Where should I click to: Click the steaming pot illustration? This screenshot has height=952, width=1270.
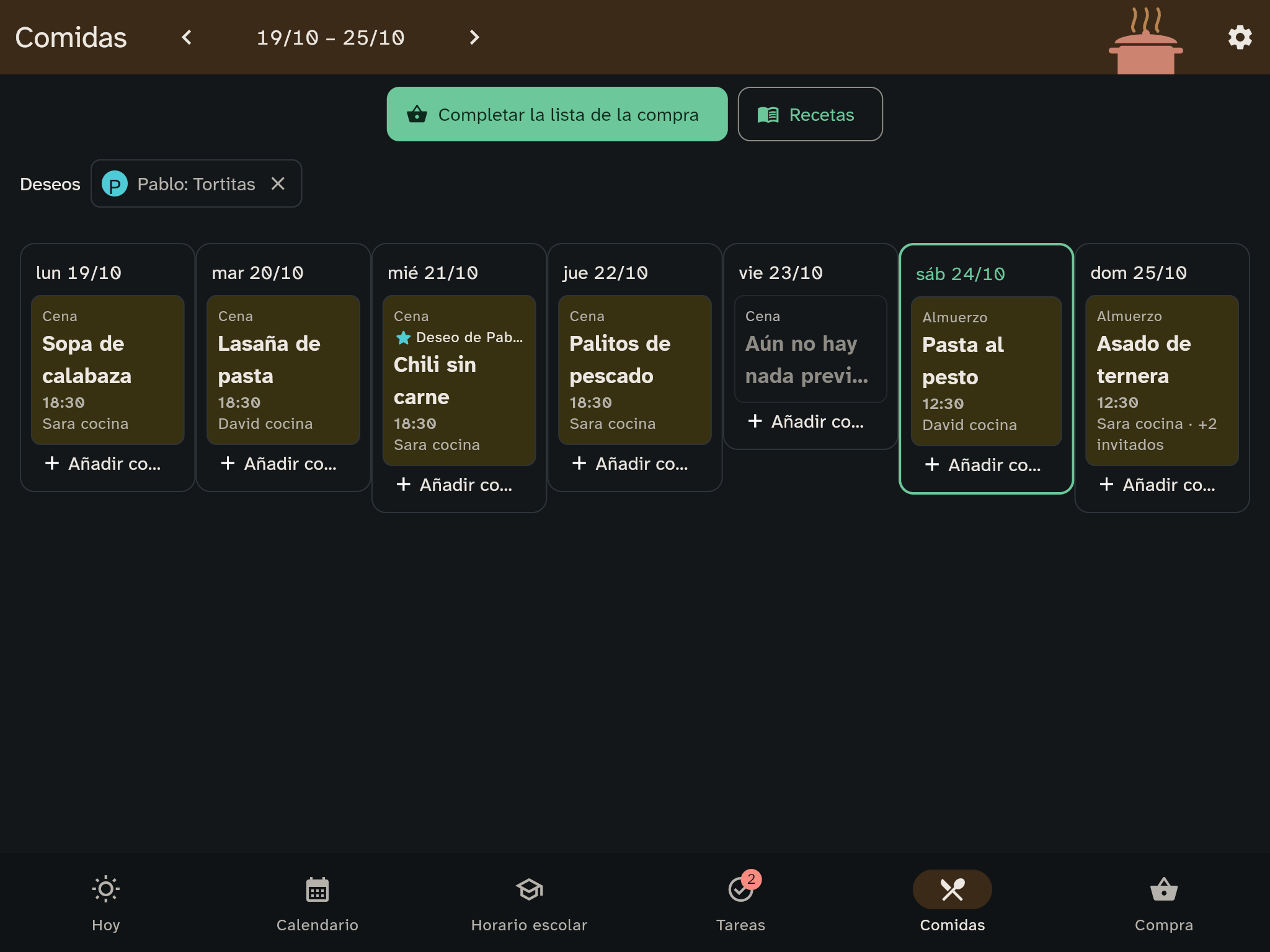pos(1146,41)
